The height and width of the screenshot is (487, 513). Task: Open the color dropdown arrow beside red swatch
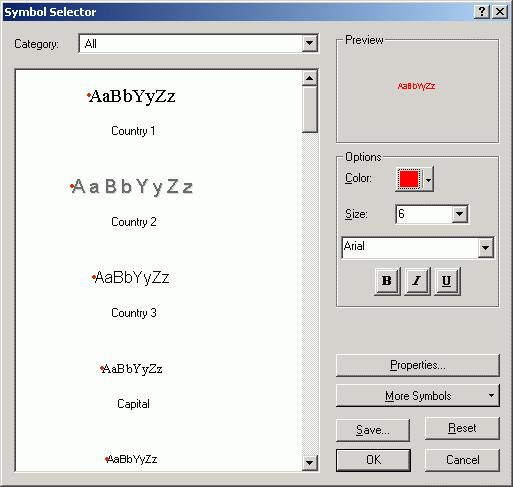point(429,179)
